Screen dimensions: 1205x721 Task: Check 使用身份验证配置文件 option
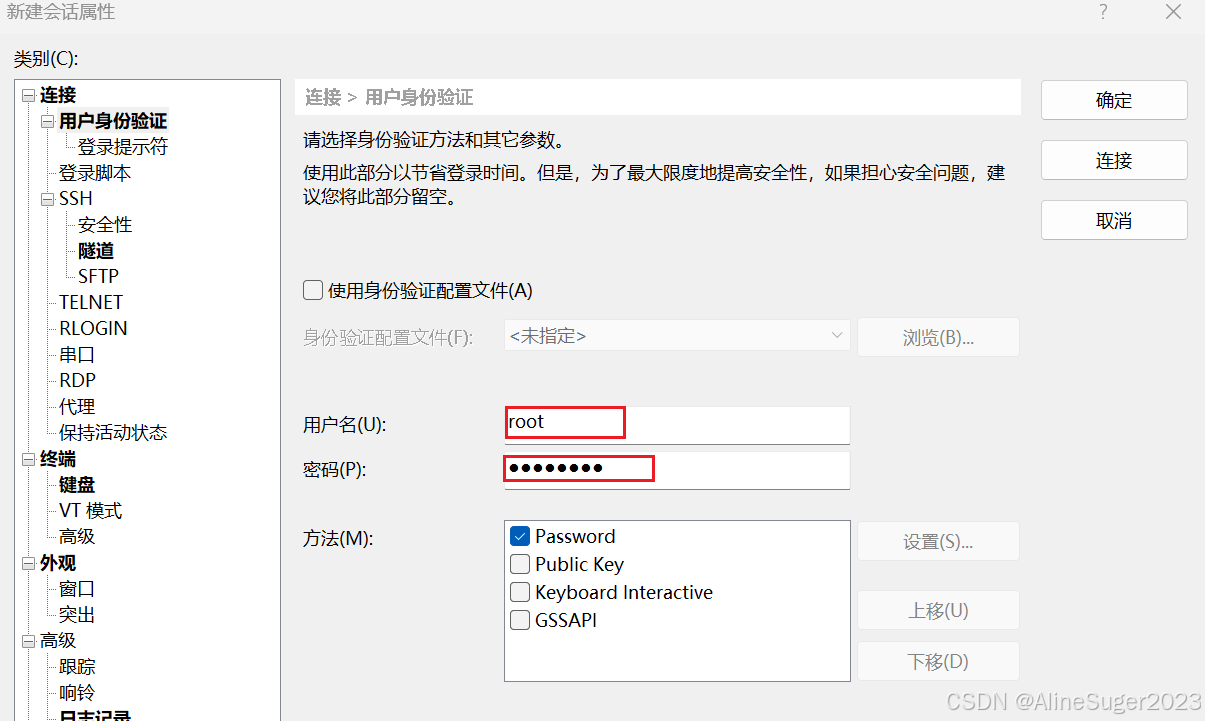point(313,289)
